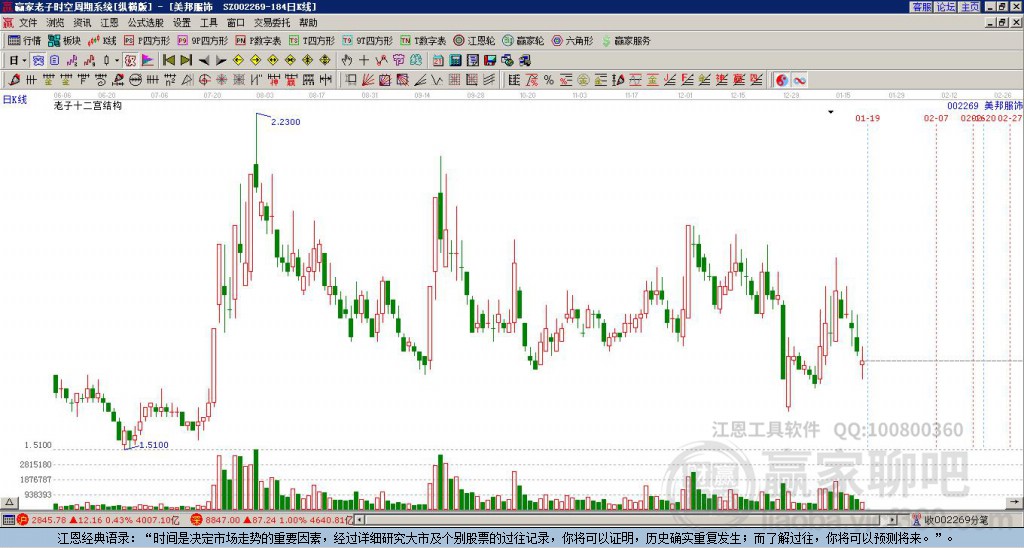The image size is (1024, 548).
Task: Open the T数字表 tool
Action: (423, 40)
